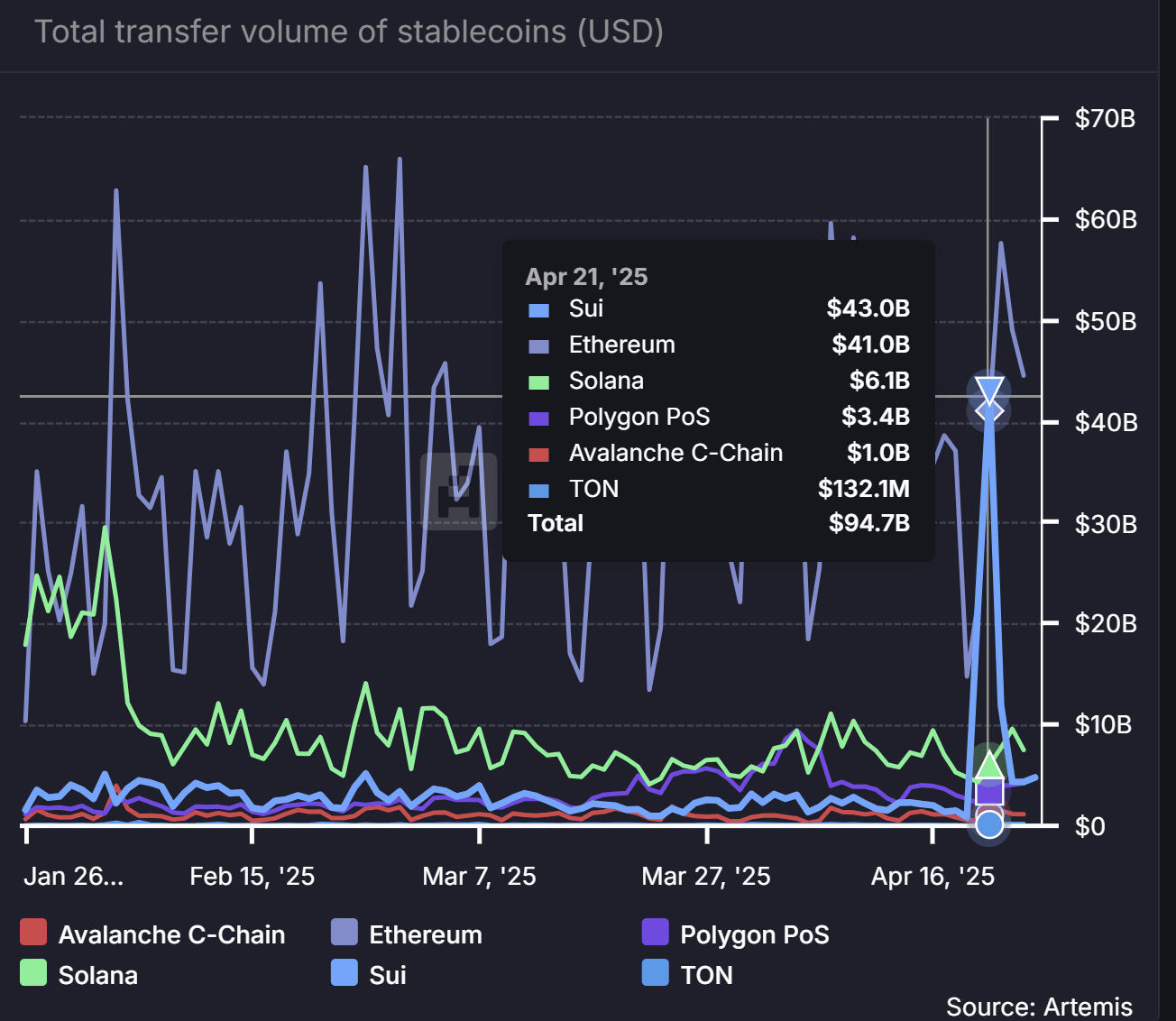Viewport: 1176px width, 1021px height.
Task: Toggle Solana series in legend
Action: [x=79, y=975]
